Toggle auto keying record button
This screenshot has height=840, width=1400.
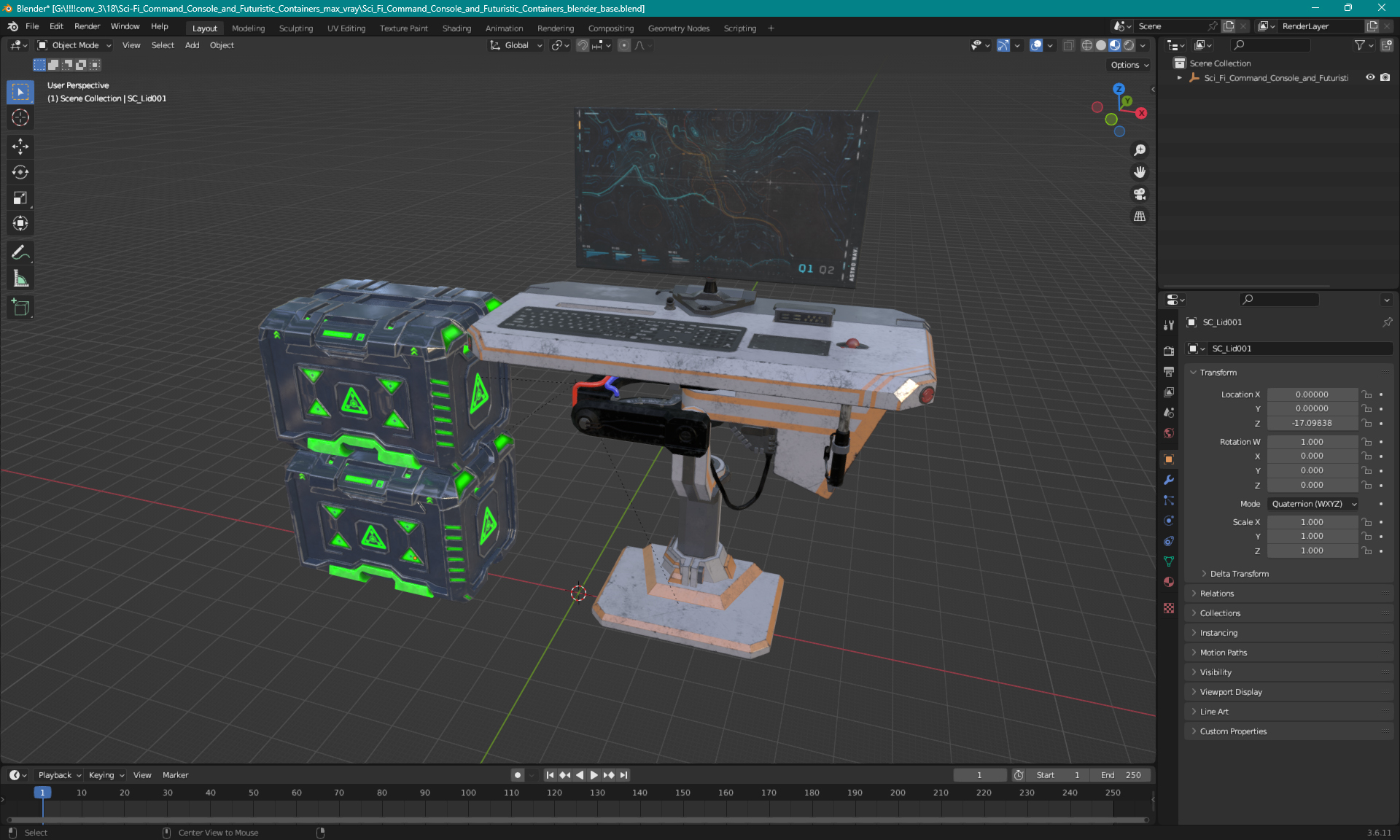pyautogui.click(x=517, y=775)
